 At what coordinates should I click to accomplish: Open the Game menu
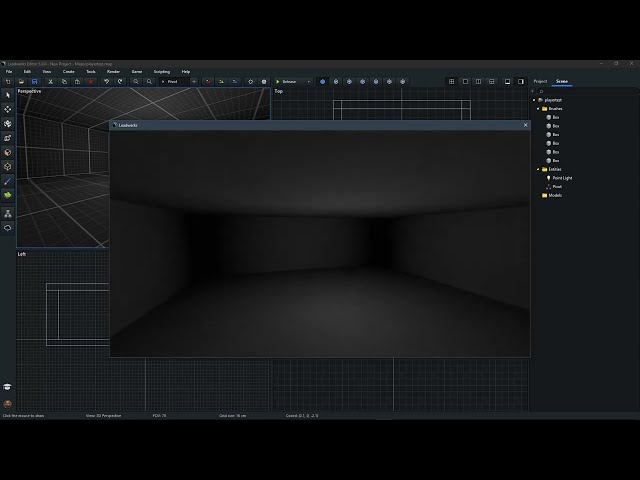coord(137,71)
